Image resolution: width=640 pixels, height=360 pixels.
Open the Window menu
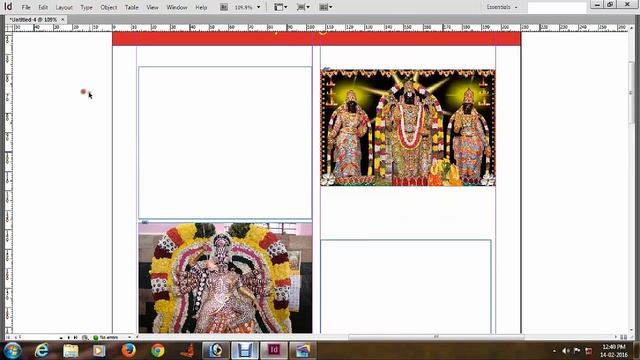pyautogui.click(x=177, y=7)
